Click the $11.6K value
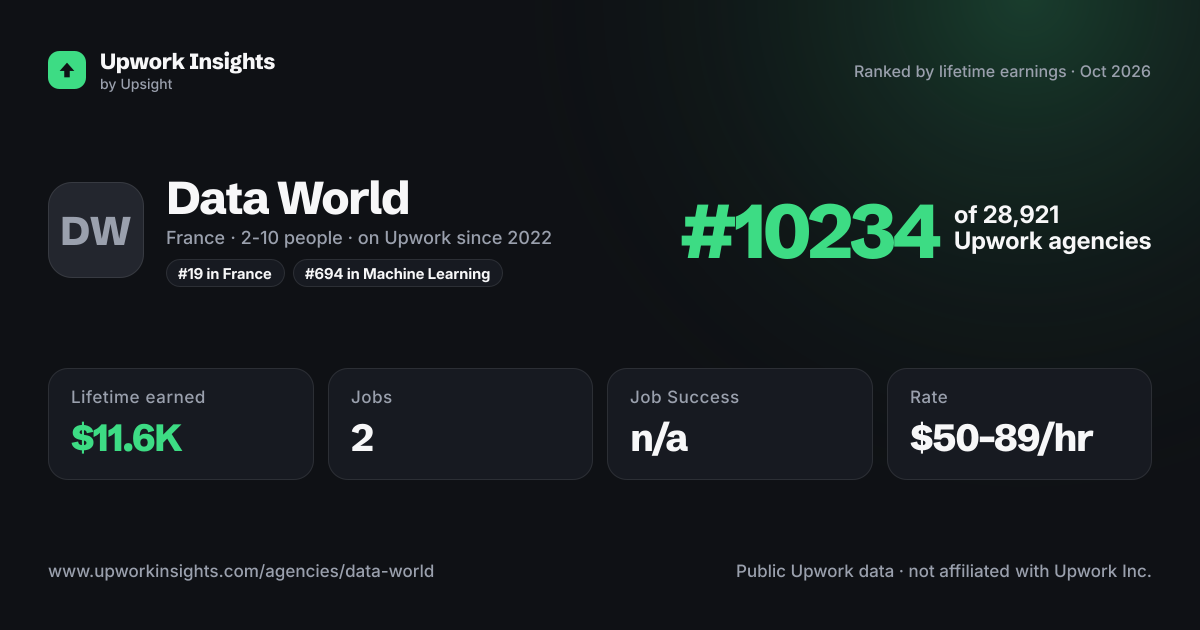Viewport: 1200px width, 630px height. pos(126,438)
